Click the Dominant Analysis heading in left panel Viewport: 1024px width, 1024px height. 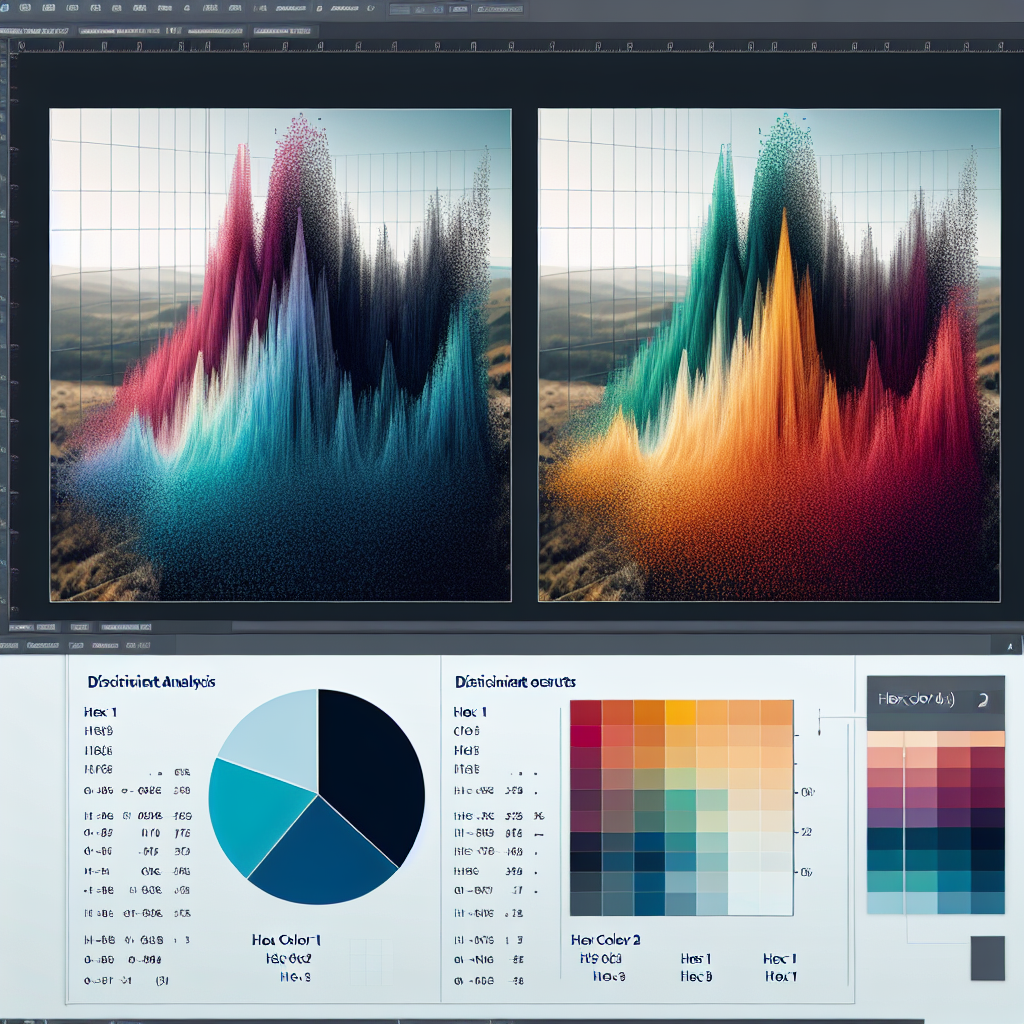(150, 682)
